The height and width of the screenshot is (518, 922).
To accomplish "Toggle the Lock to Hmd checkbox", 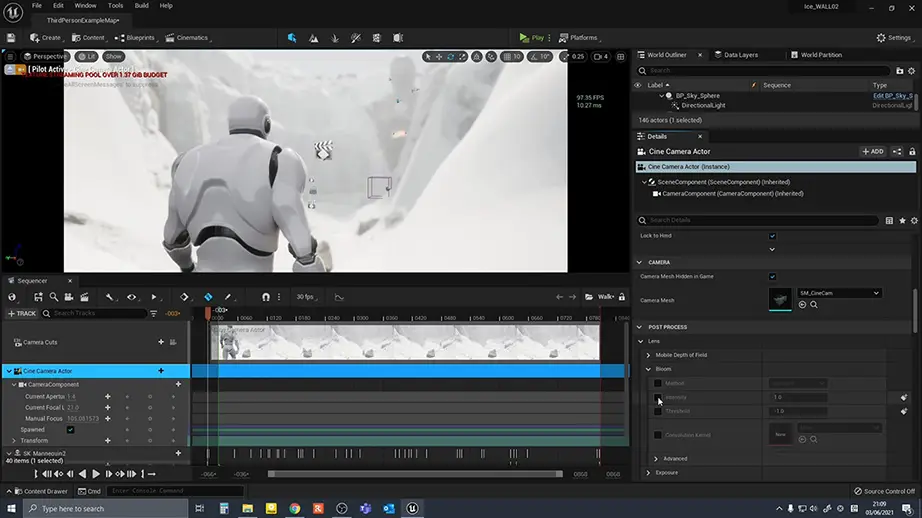I will 772,236.
